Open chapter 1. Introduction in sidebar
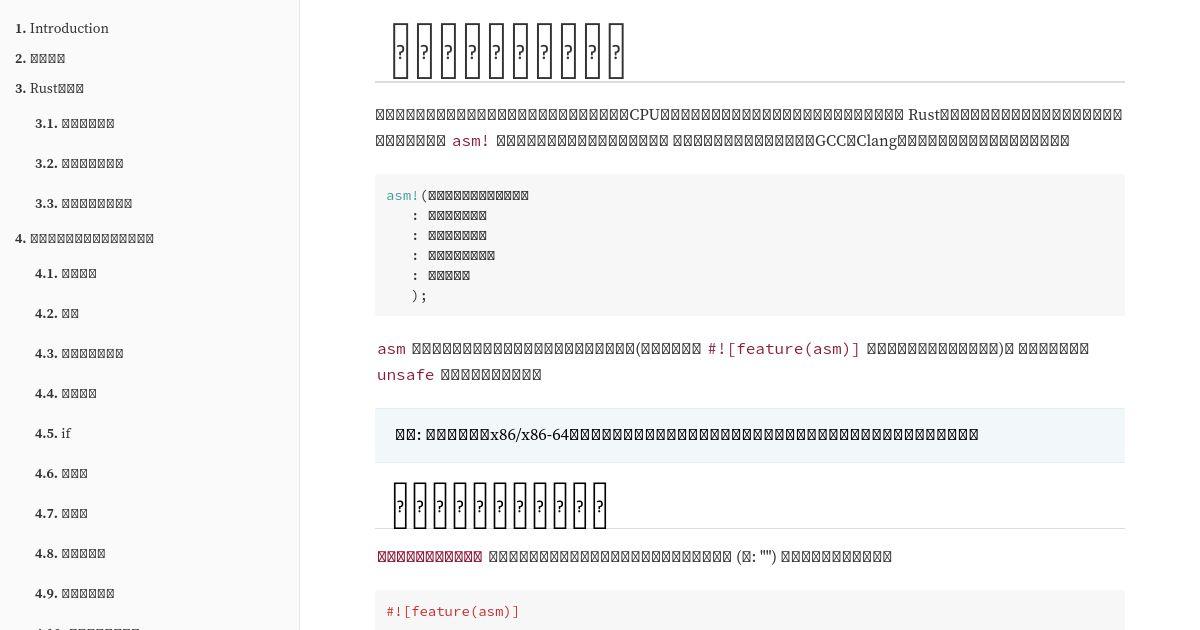The height and width of the screenshot is (630, 1200). [x=62, y=28]
